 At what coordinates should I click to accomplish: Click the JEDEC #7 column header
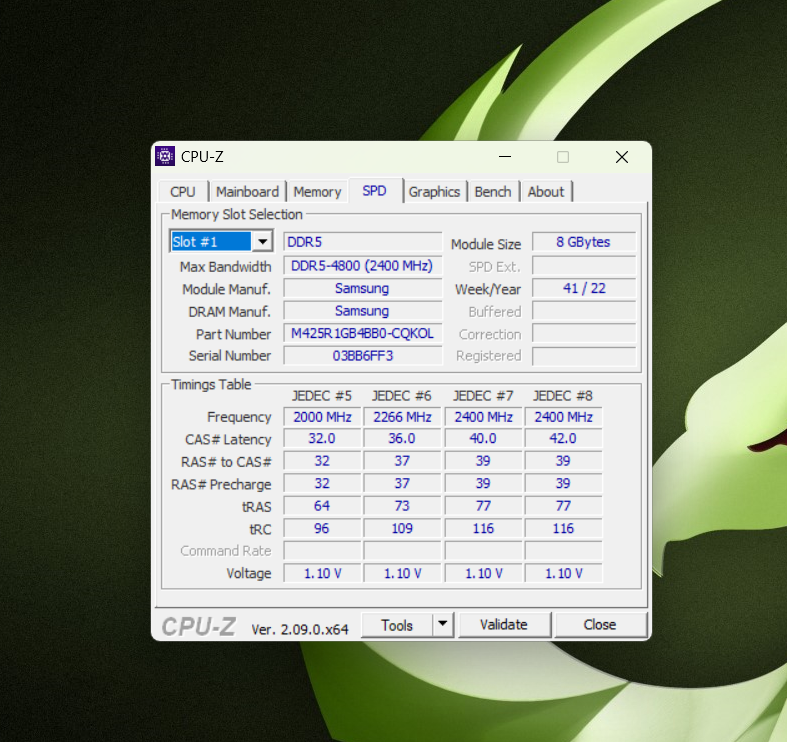tap(483, 396)
